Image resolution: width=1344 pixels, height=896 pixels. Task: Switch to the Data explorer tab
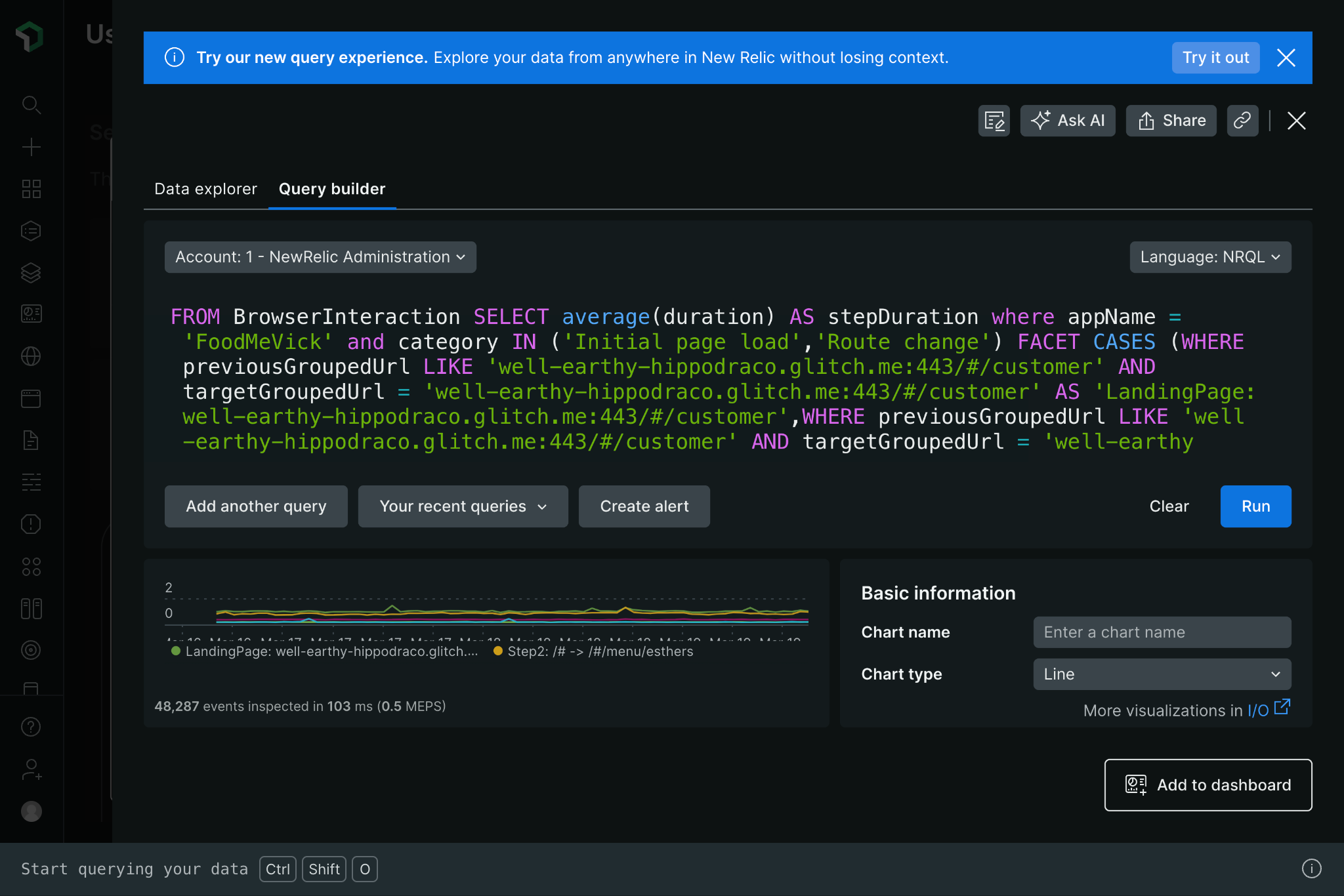204,189
